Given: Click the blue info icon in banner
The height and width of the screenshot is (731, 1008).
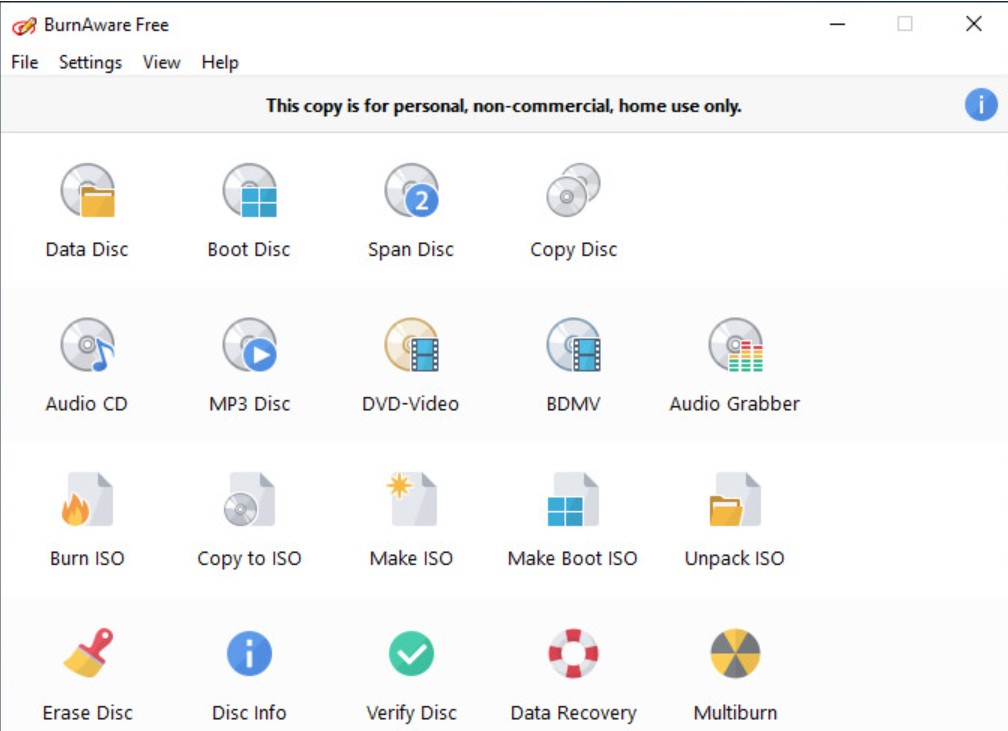Looking at the screenshot, I should pyautogui.click(x=981, y=105).
